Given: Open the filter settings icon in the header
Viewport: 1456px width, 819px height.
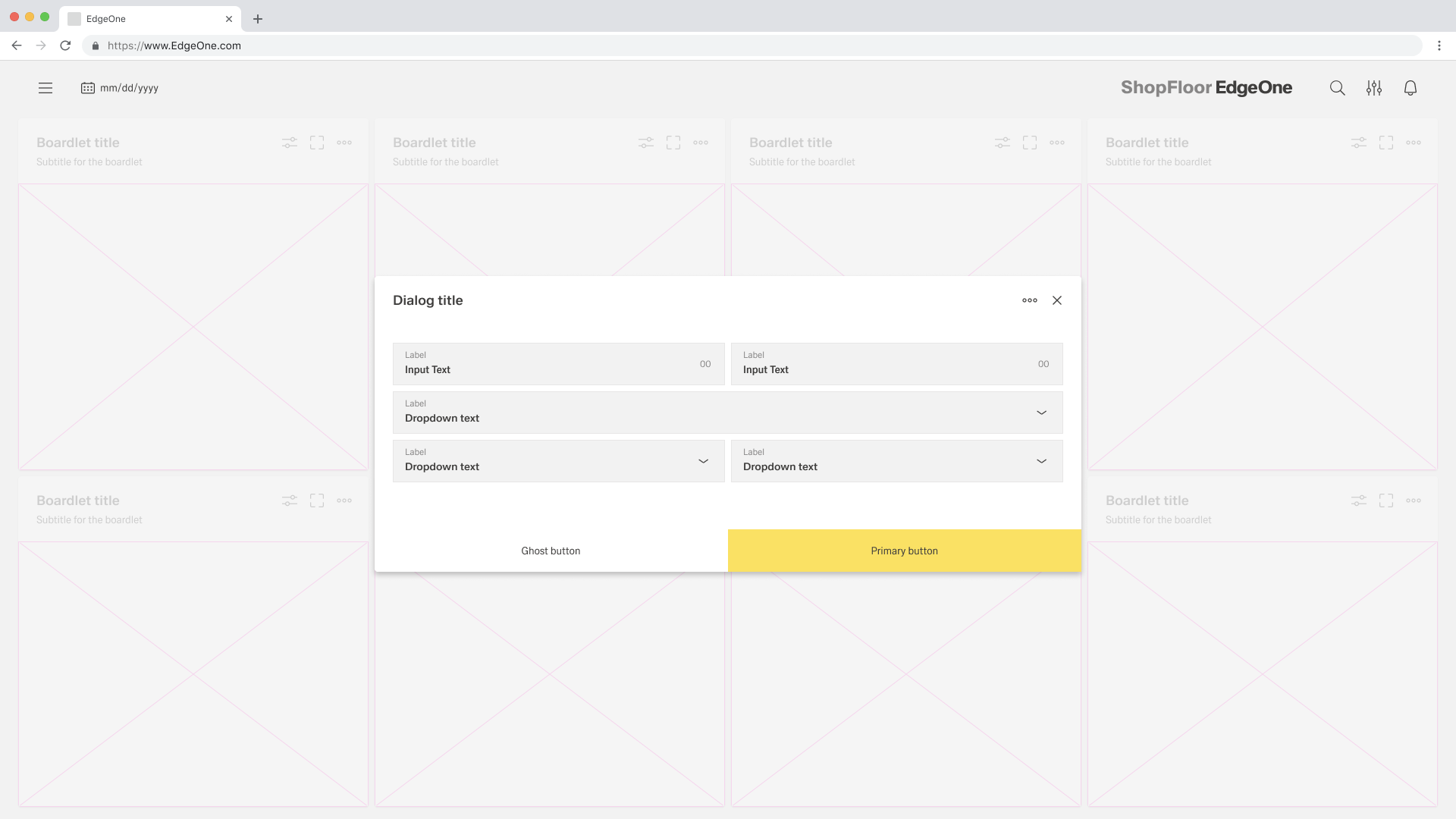Looking at the screenshot, I should coord(1374,88).
